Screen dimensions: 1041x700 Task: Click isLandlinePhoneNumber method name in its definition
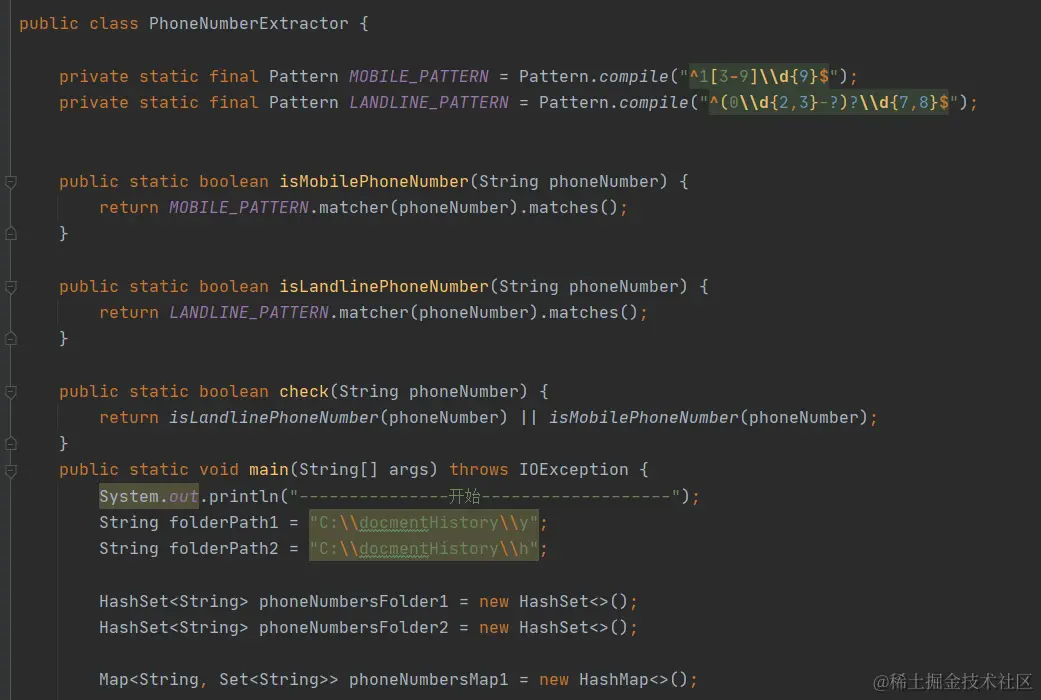click(384, 286)
